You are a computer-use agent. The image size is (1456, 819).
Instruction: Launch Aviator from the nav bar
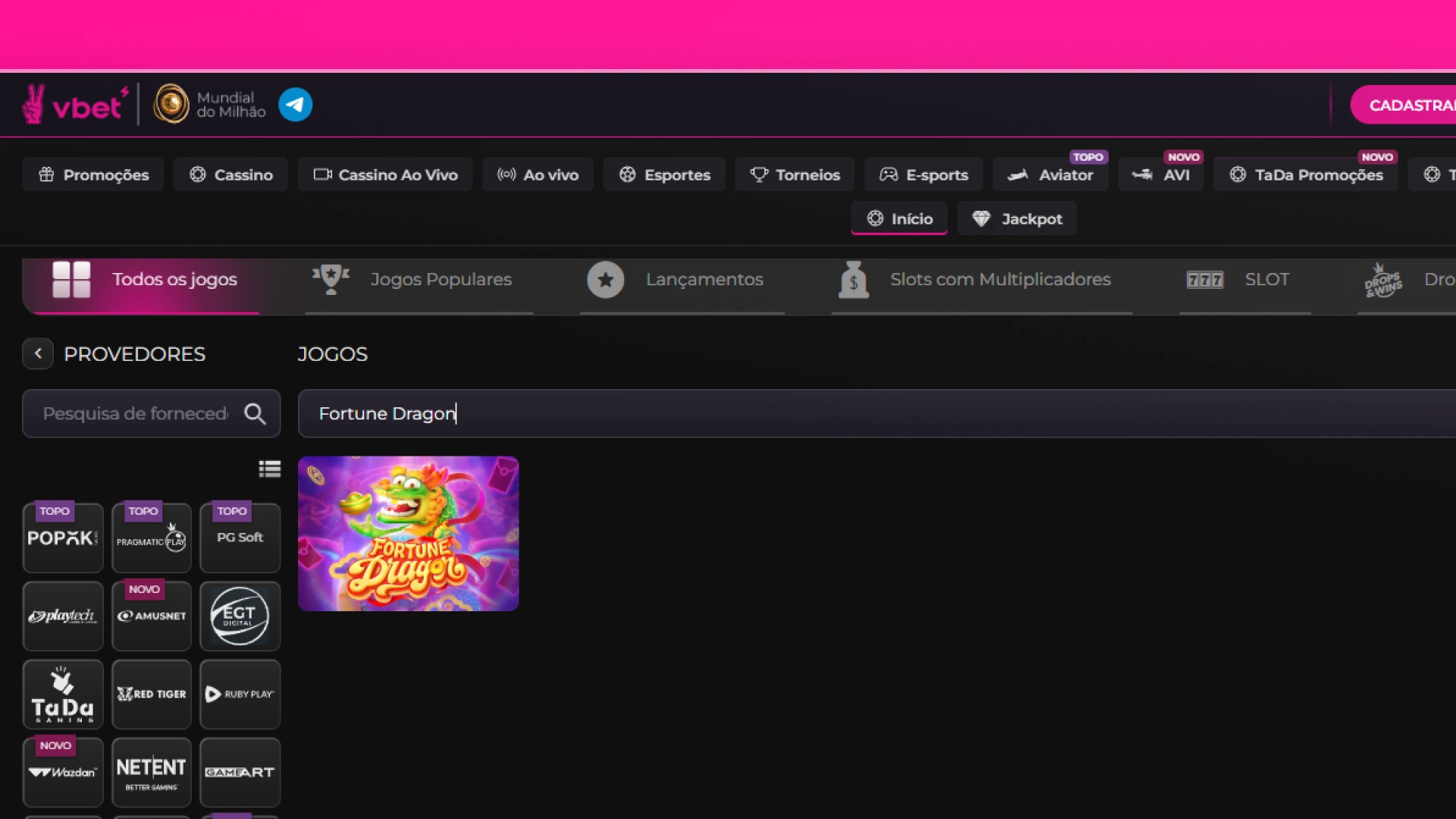tap(1050, 174)
